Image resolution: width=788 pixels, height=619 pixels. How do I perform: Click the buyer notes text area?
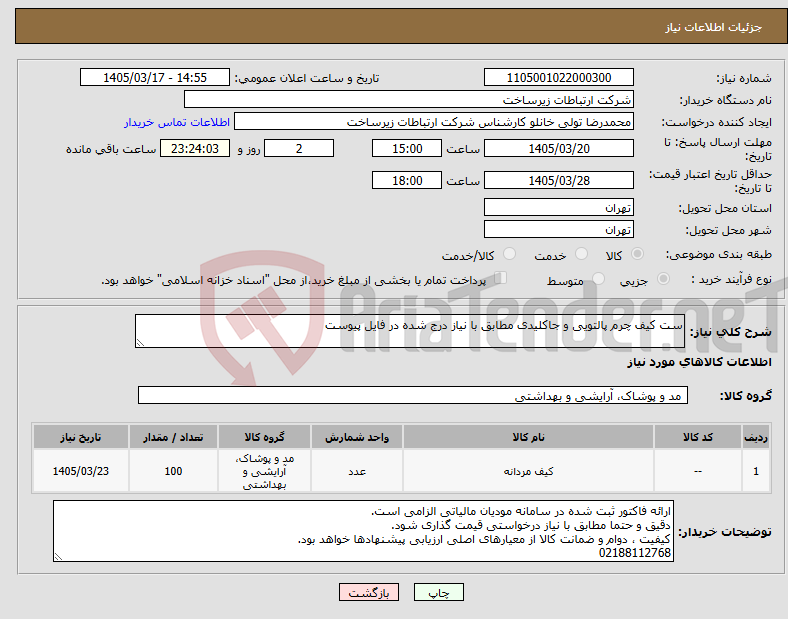click(363, 531)
